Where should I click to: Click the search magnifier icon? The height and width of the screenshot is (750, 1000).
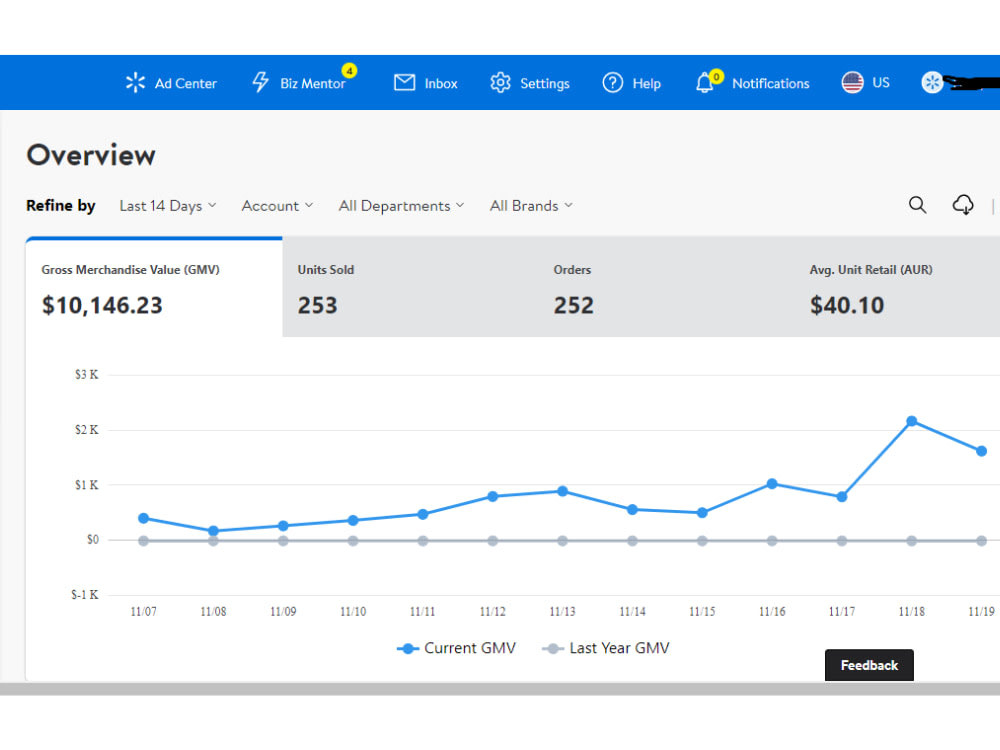(917, 205)
